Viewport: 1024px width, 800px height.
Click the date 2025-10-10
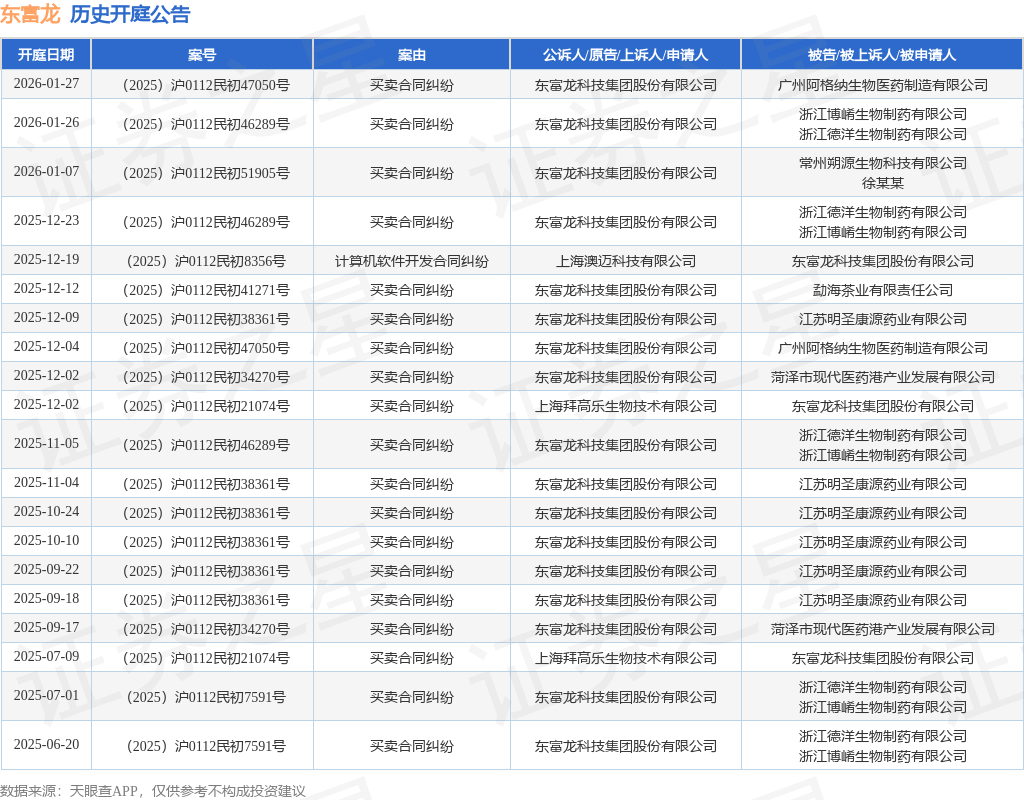click(x=46, y=541)
